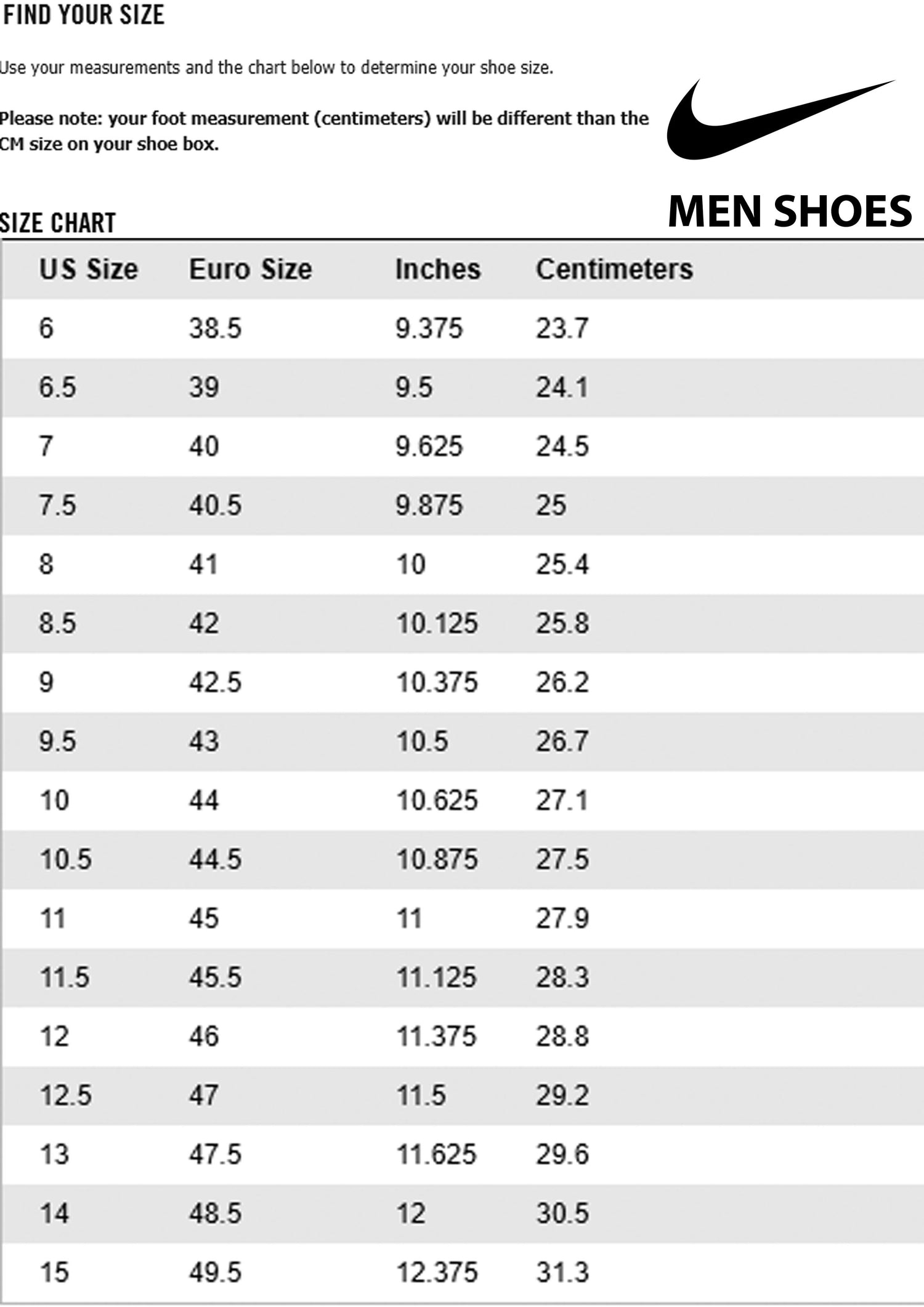Click the 25.4 centimeters value
Image resolution: width=924 pixels, height=1307 pixels.
tap(562, 564)
